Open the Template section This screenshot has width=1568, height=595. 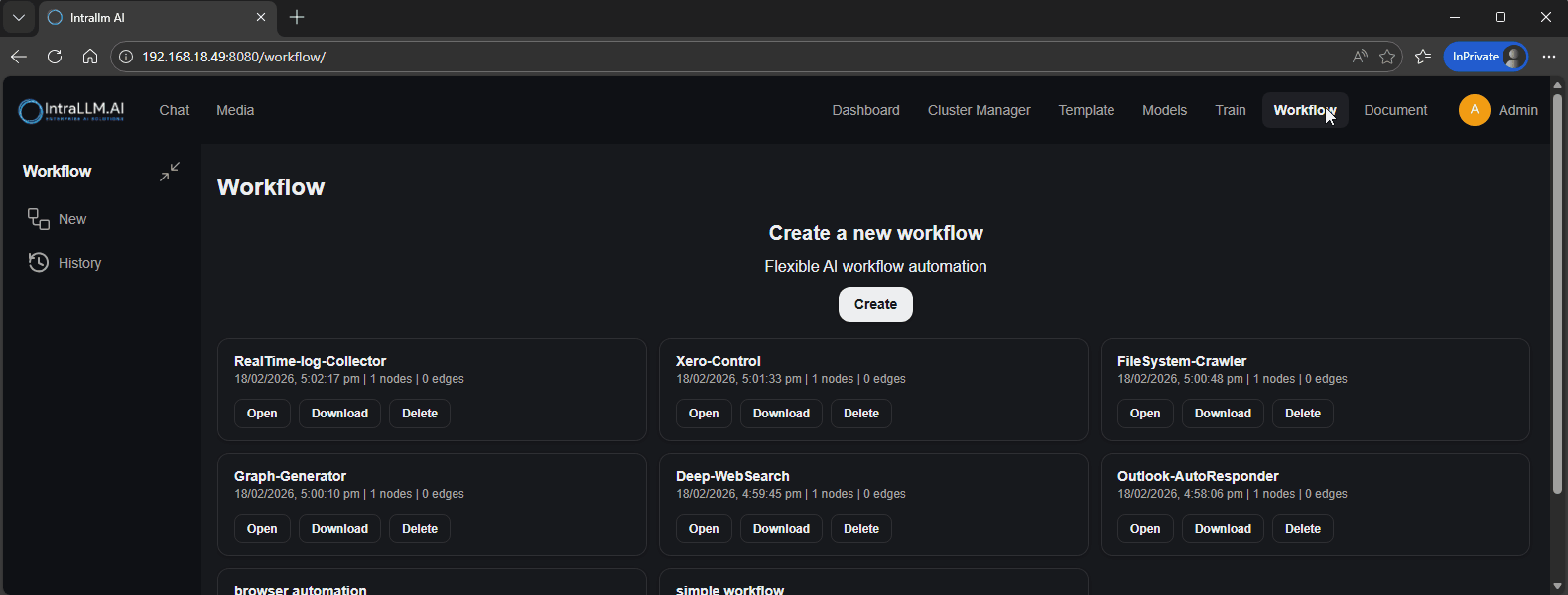(1086, 110)
